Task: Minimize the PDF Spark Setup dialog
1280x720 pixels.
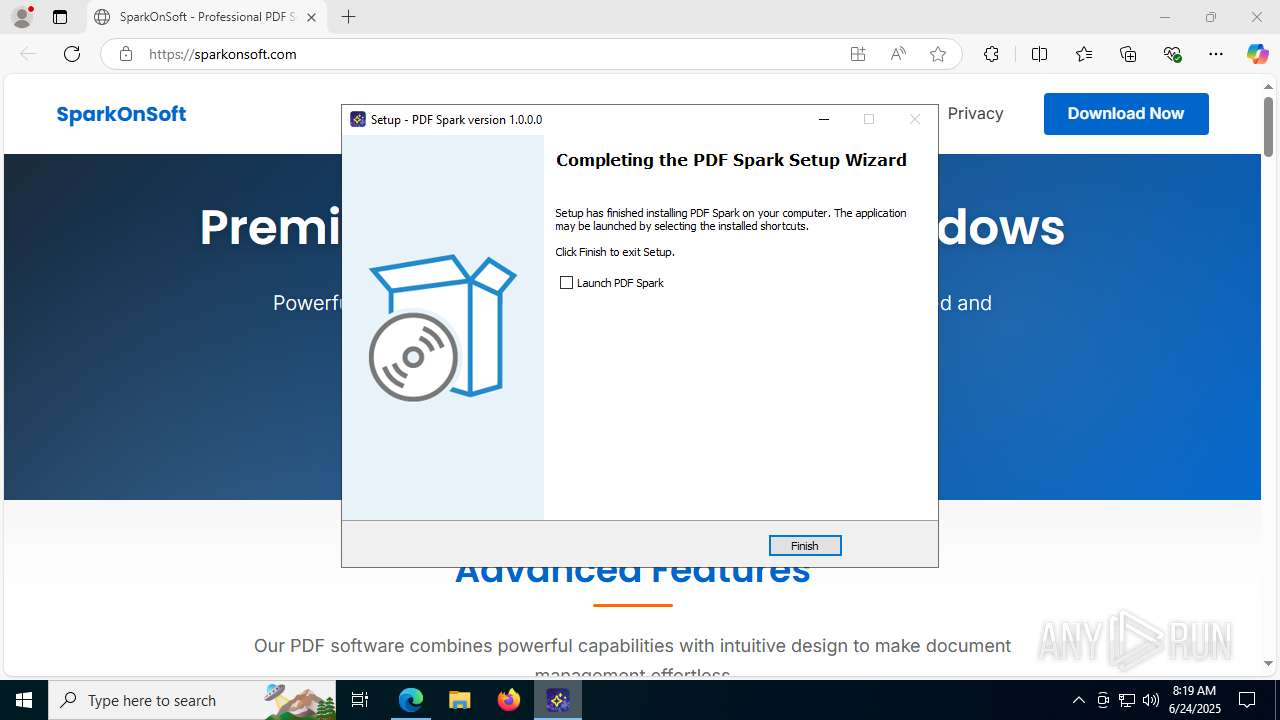Action: point(824,119)
